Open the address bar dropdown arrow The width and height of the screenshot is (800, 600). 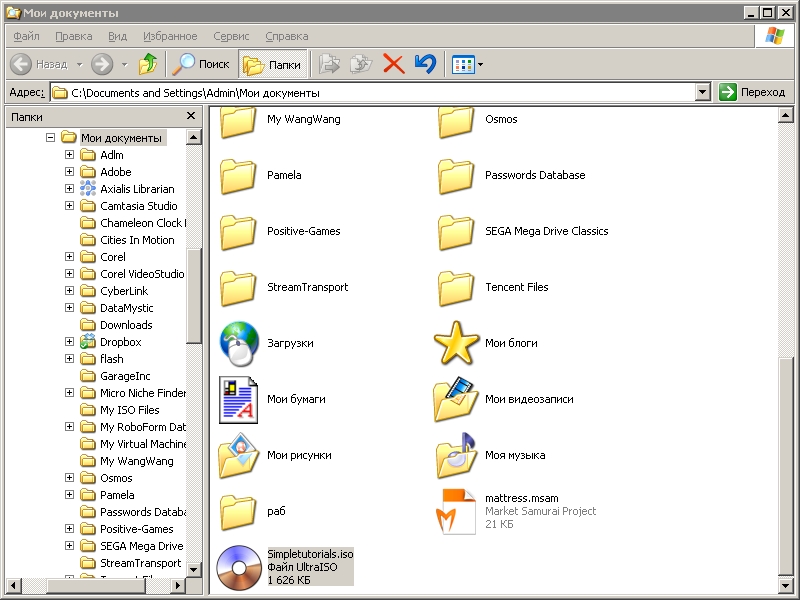(703, 92)
